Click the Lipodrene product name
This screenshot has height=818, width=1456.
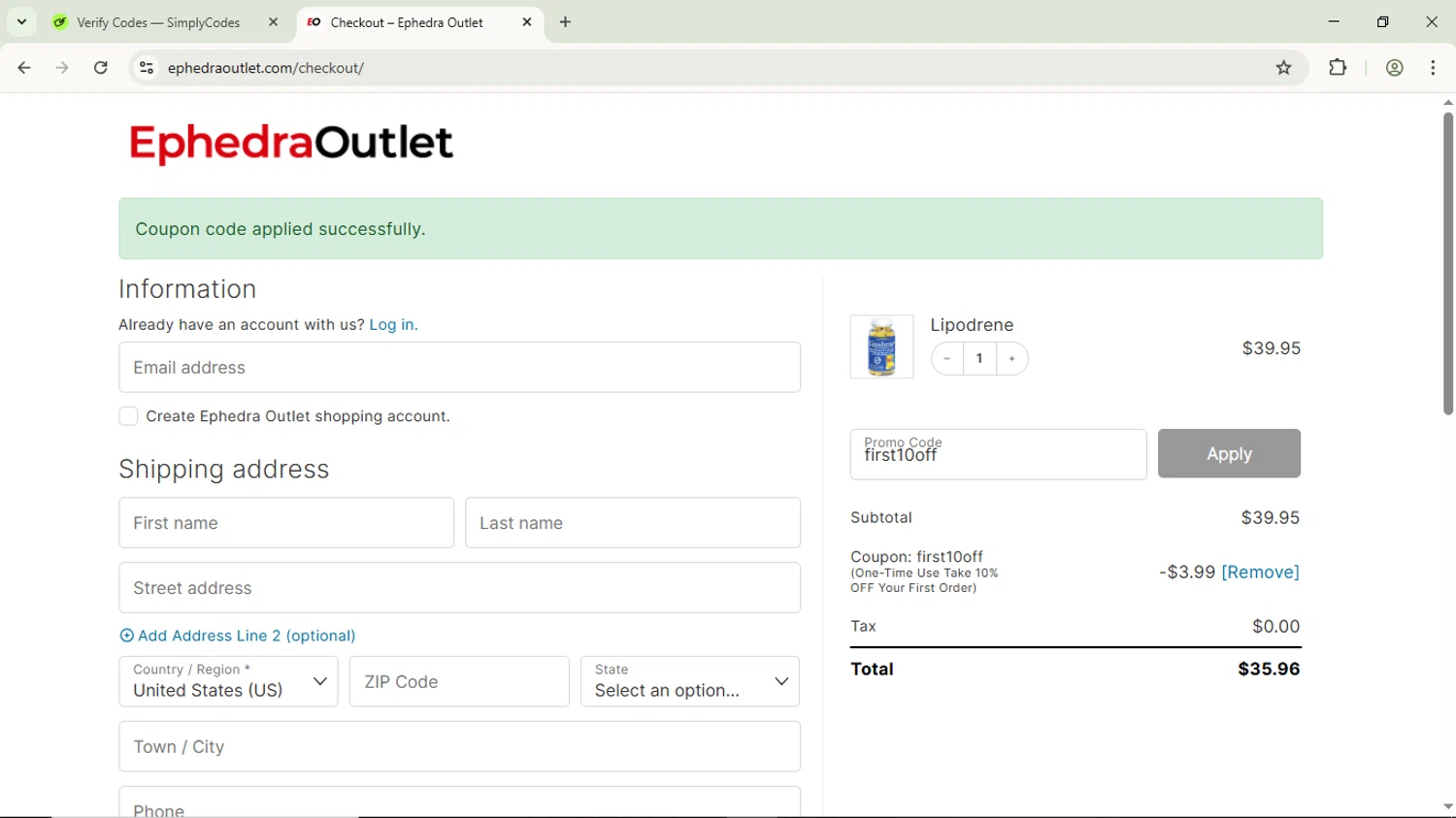click(x=972, y=325)
